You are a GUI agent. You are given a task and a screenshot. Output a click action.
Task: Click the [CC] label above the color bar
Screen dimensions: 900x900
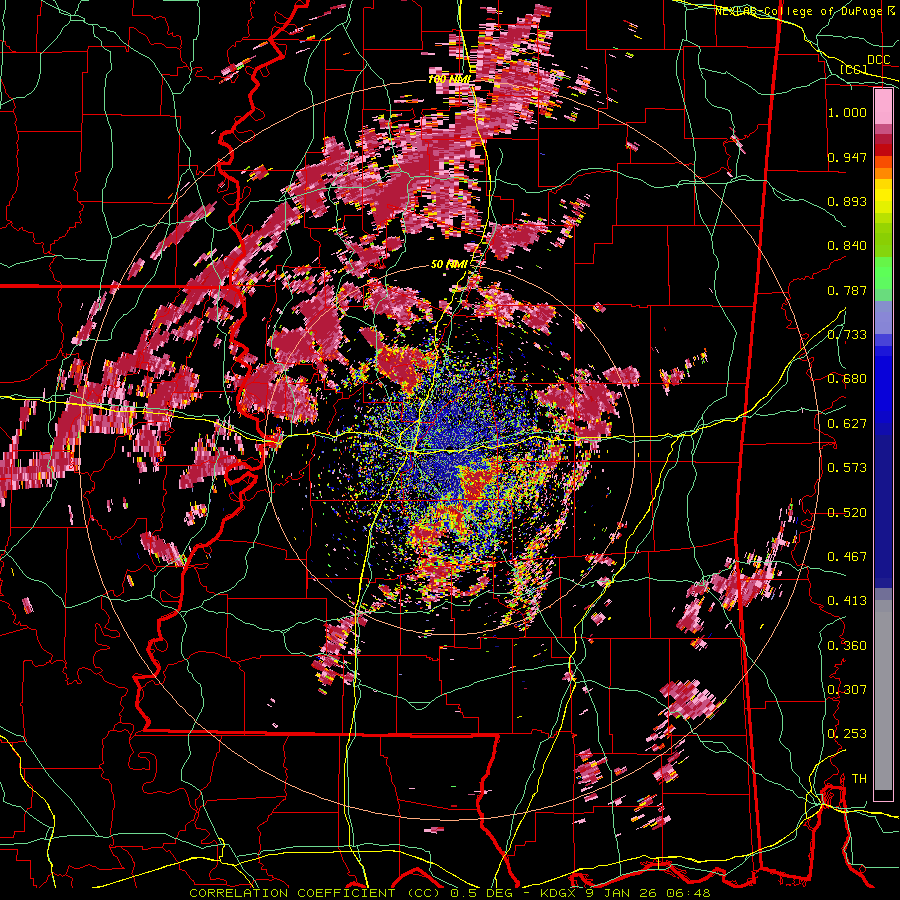tap(854, 69)
